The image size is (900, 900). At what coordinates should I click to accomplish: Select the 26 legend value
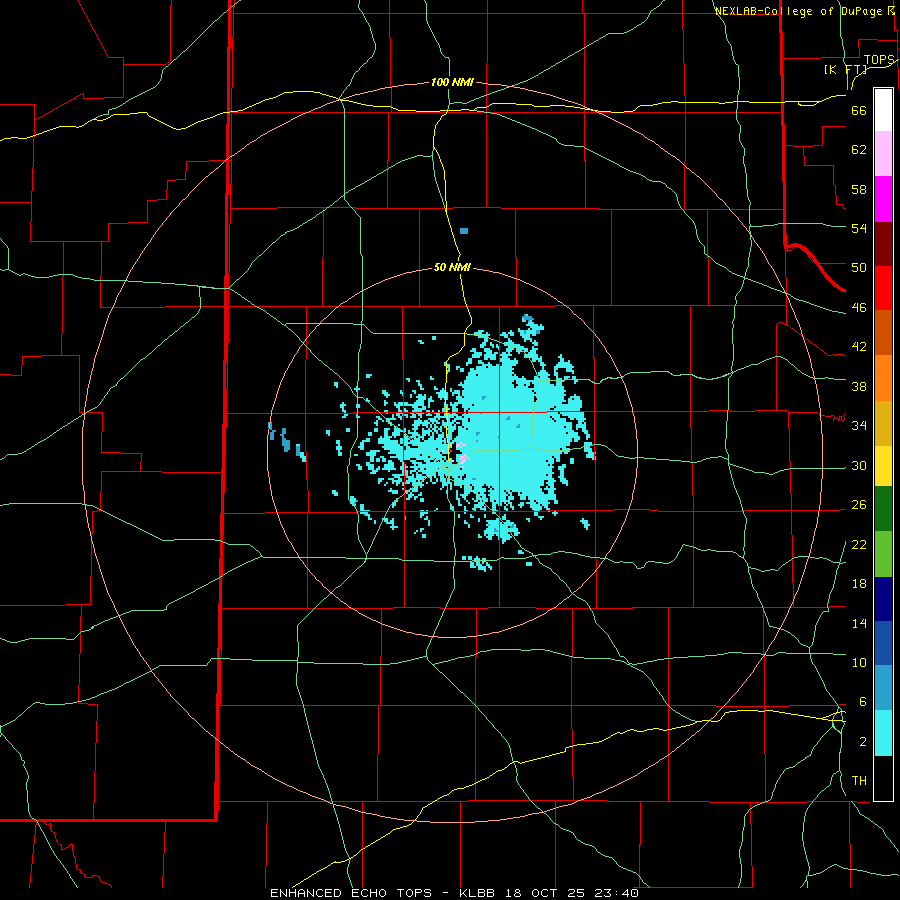click(x=859, y=505)
